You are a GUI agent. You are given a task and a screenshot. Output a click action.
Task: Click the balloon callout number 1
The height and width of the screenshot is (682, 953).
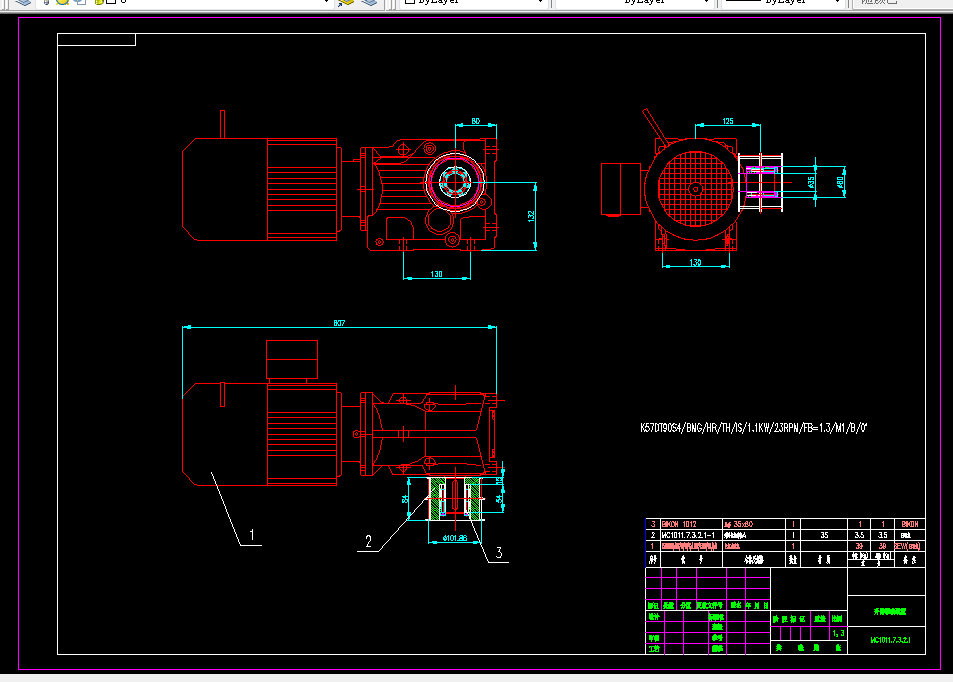[x=252, y=536]
